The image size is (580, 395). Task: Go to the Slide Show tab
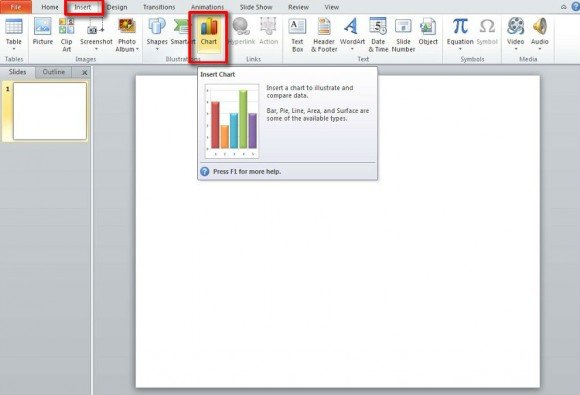(x=256, y=7)
